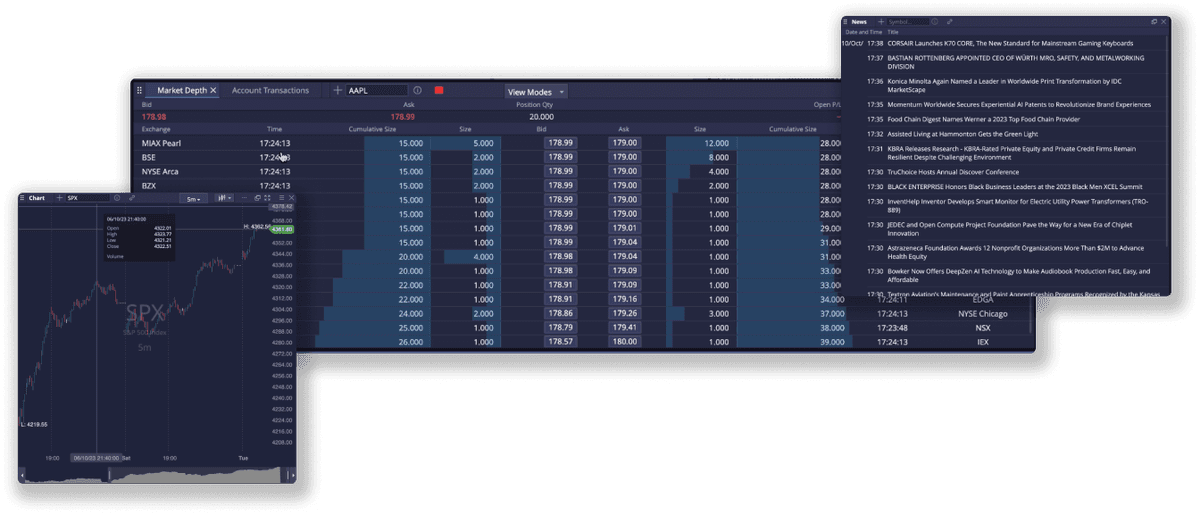The image size is (1200, 514).
Task: Close the Market Depth tab
Action: (213, 91)
